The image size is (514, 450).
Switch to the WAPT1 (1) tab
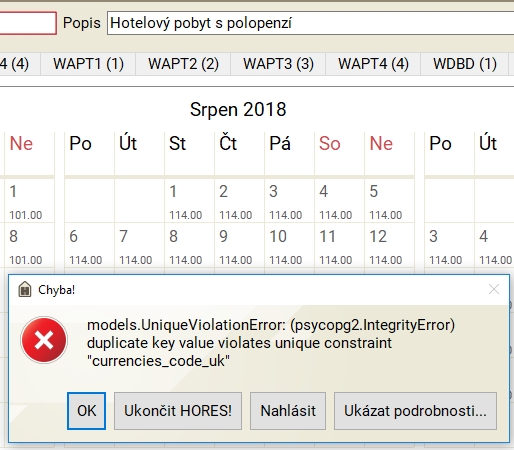pyautogui.click(x=88, y=64)
